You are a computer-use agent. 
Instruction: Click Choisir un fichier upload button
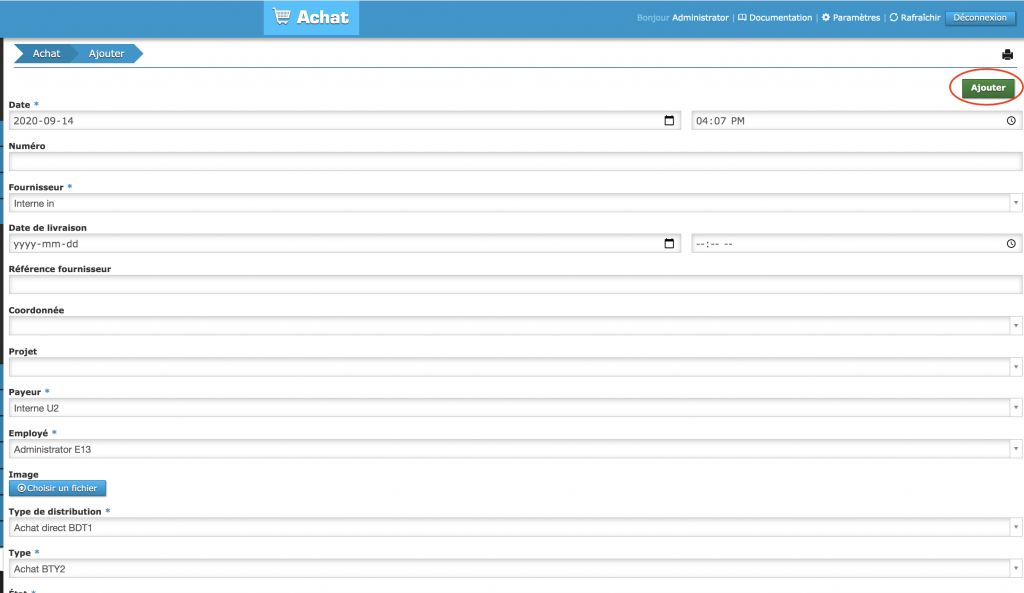(58, 488)
